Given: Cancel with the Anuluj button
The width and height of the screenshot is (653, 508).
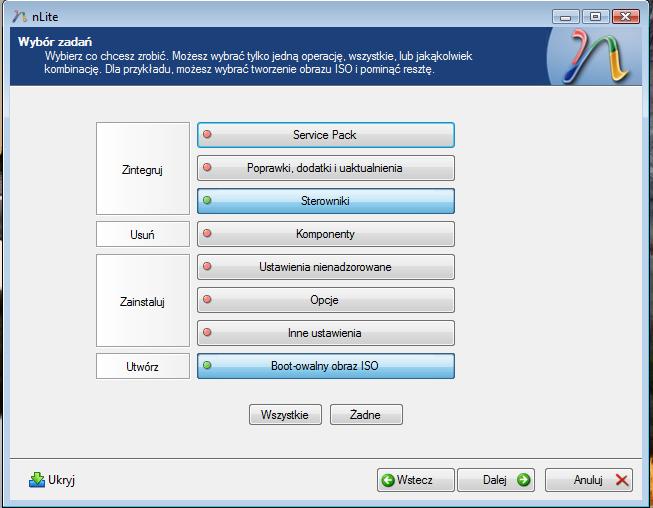Looking at the screenshot, I should tap(589, 480).
